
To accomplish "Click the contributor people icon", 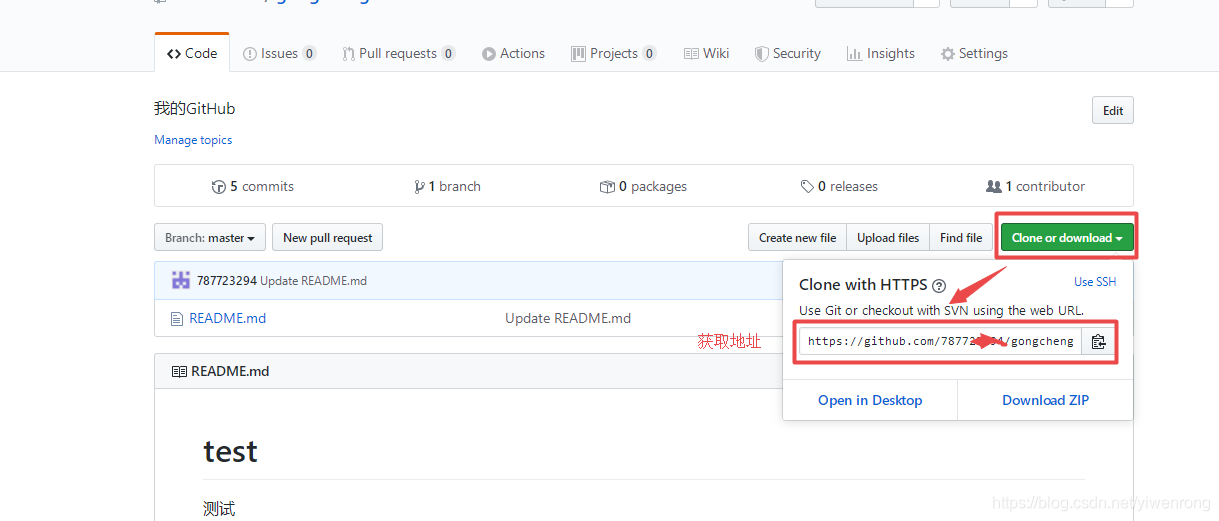I will pos(994,187).
